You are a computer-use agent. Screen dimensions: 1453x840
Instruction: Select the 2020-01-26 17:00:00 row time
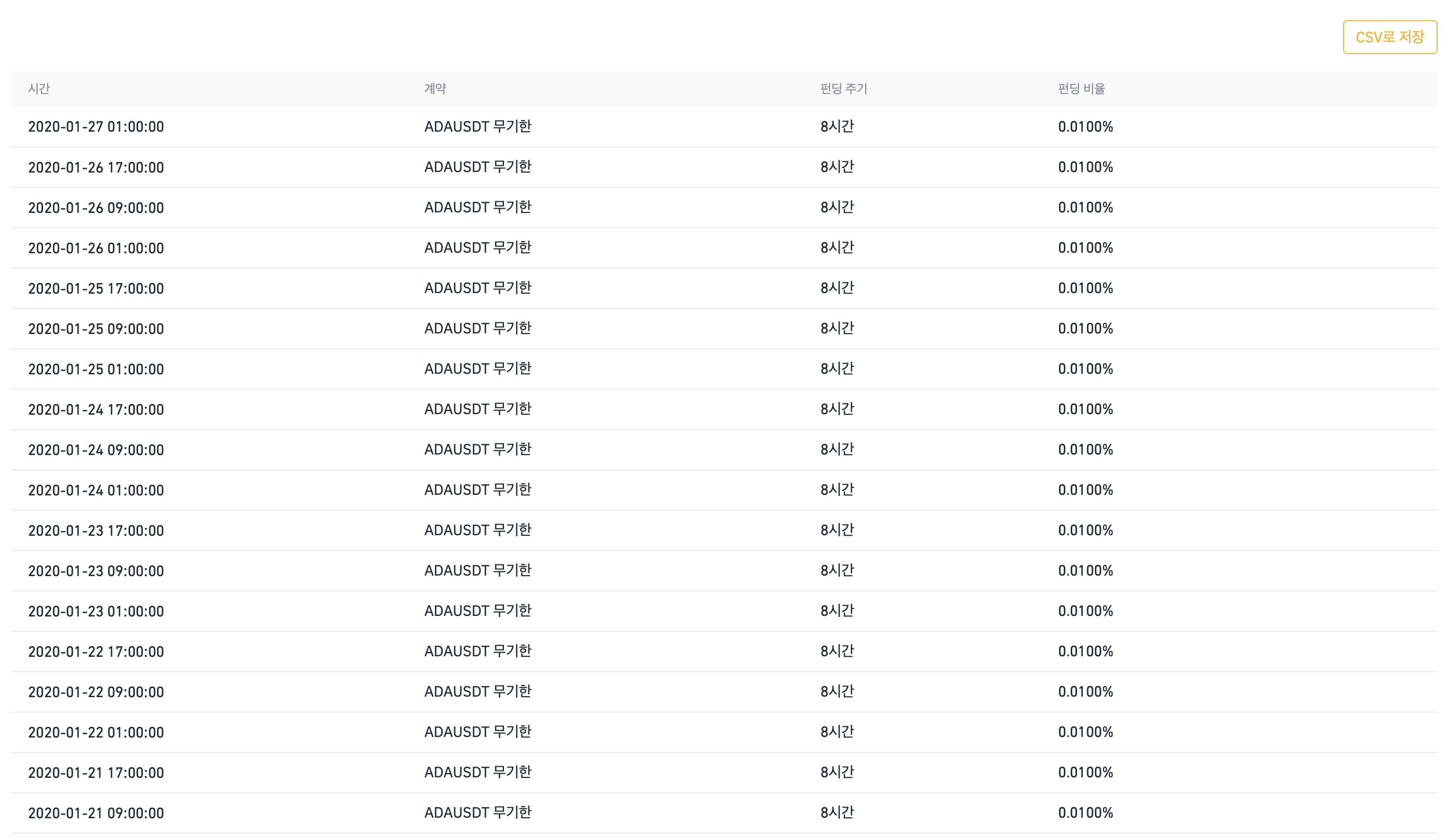coord(96,167)
